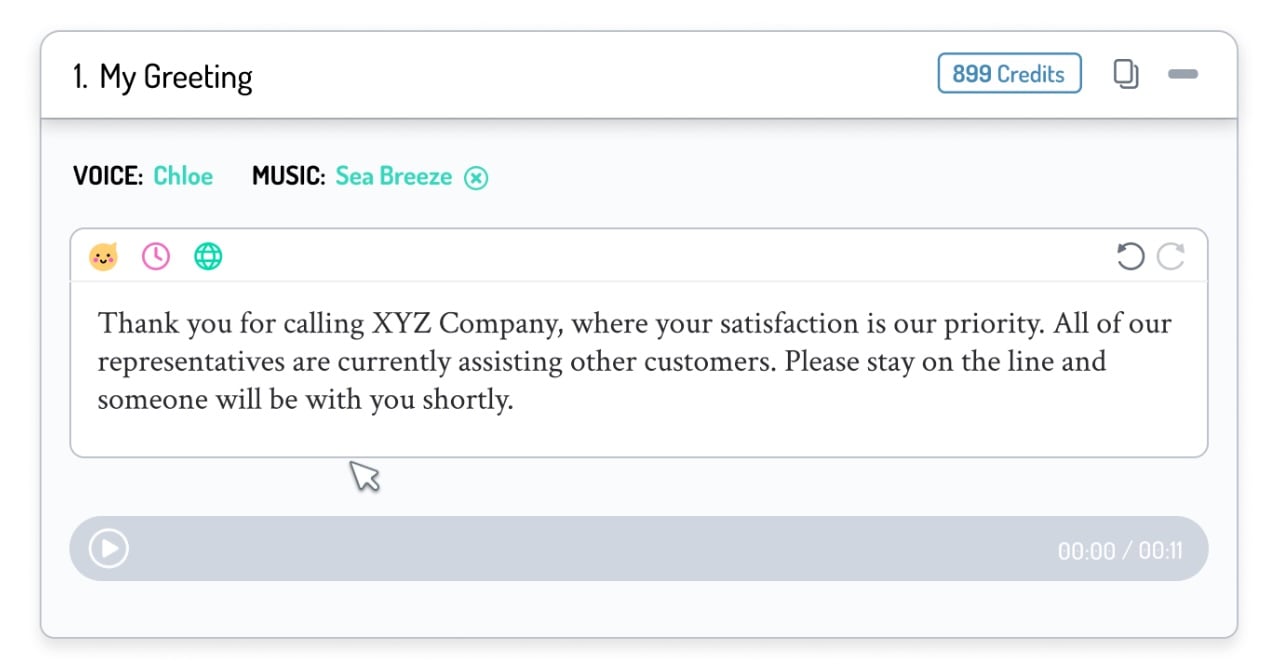Undo the last script edit
This screenshot has height=669, width=1268.
(1130, 257)
